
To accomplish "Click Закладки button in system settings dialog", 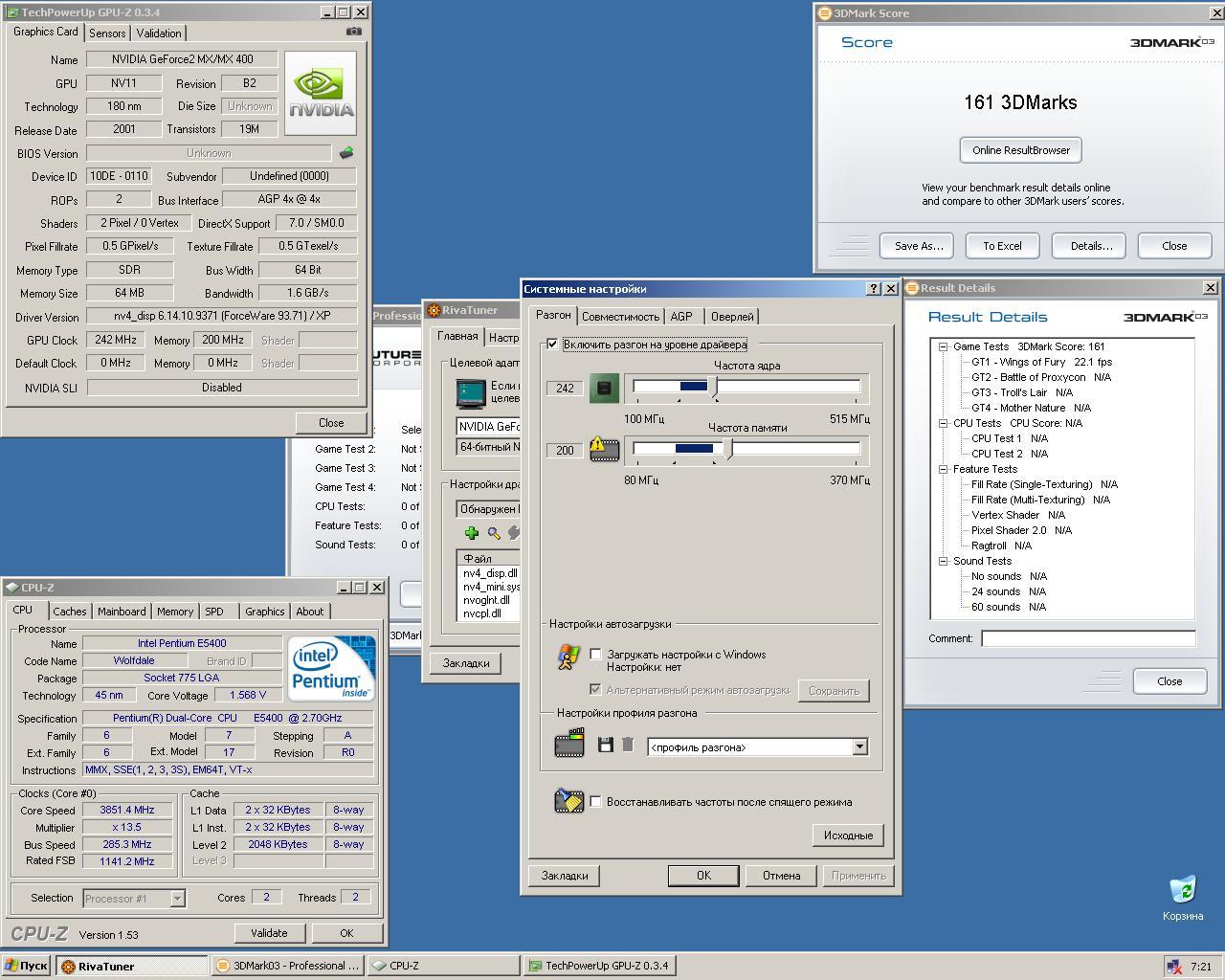I will click(x=565, y=875).
